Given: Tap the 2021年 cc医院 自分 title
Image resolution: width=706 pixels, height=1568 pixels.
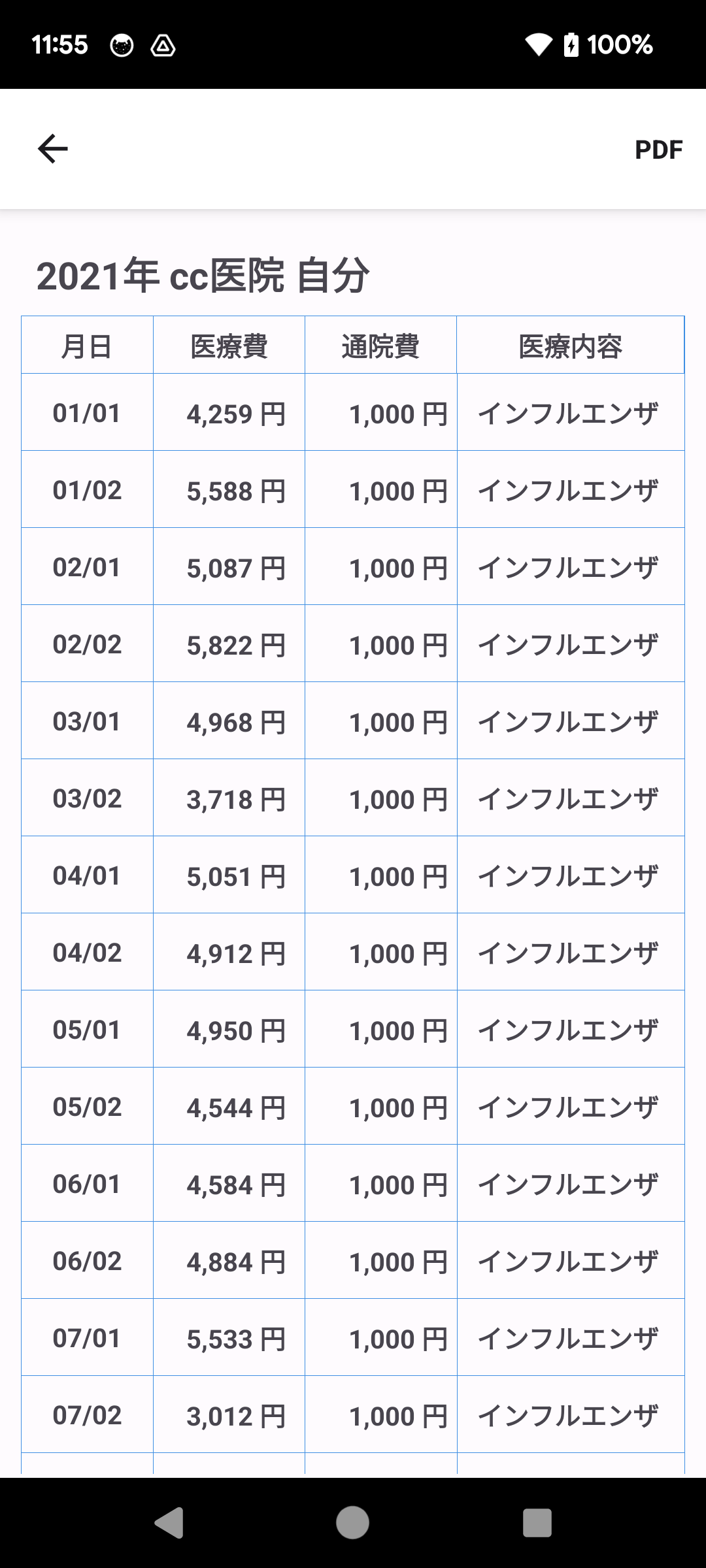Looking at the screenshot, I should (203, 276).
